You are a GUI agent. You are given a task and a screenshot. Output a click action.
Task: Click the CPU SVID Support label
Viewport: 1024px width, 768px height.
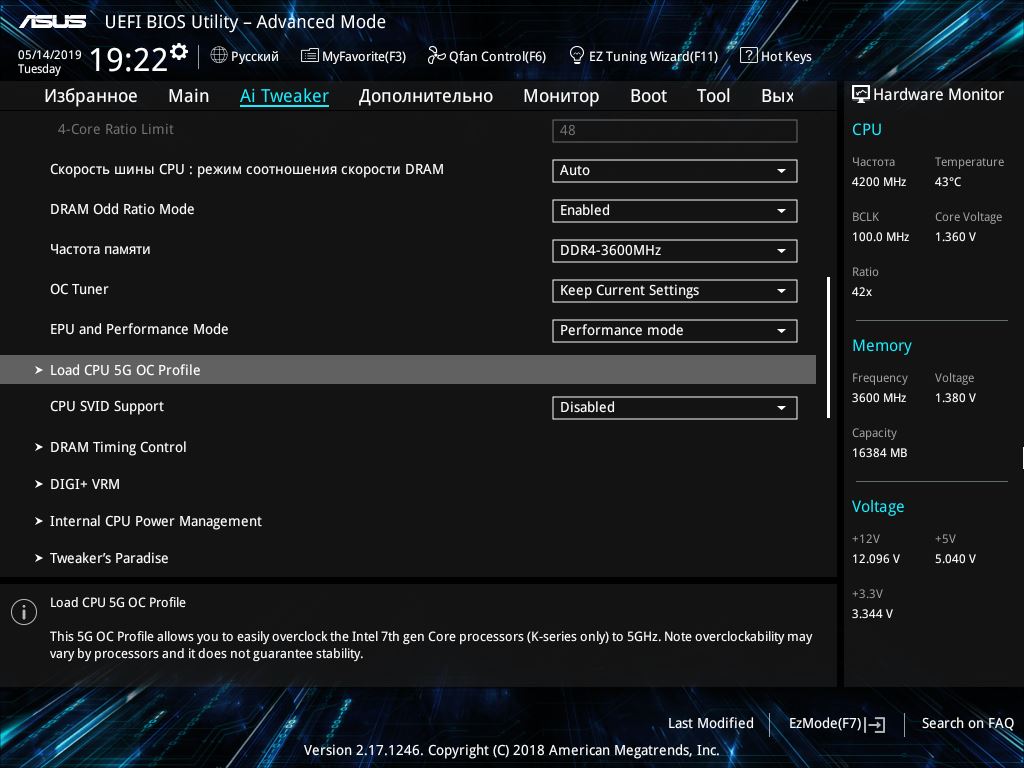point(106,406)
